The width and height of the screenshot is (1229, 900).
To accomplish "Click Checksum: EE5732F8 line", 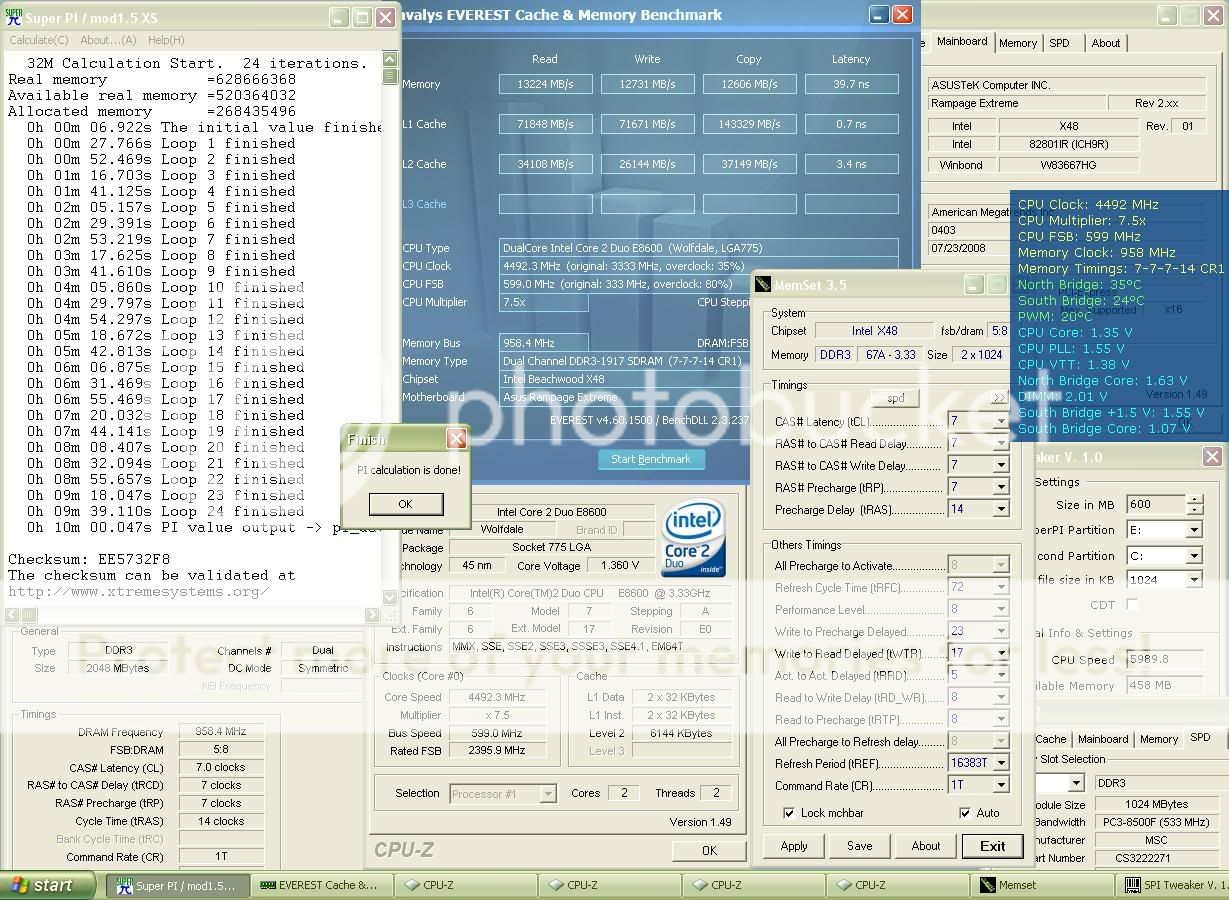I will (88, 559).
